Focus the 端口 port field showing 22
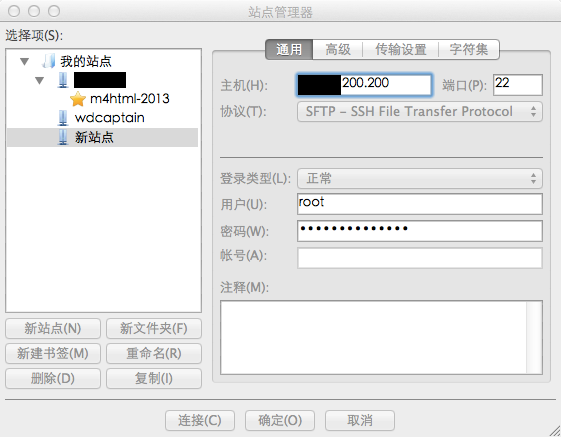This screenshot has width=561, height=437. pyautogui.click(x=518, y=85)
